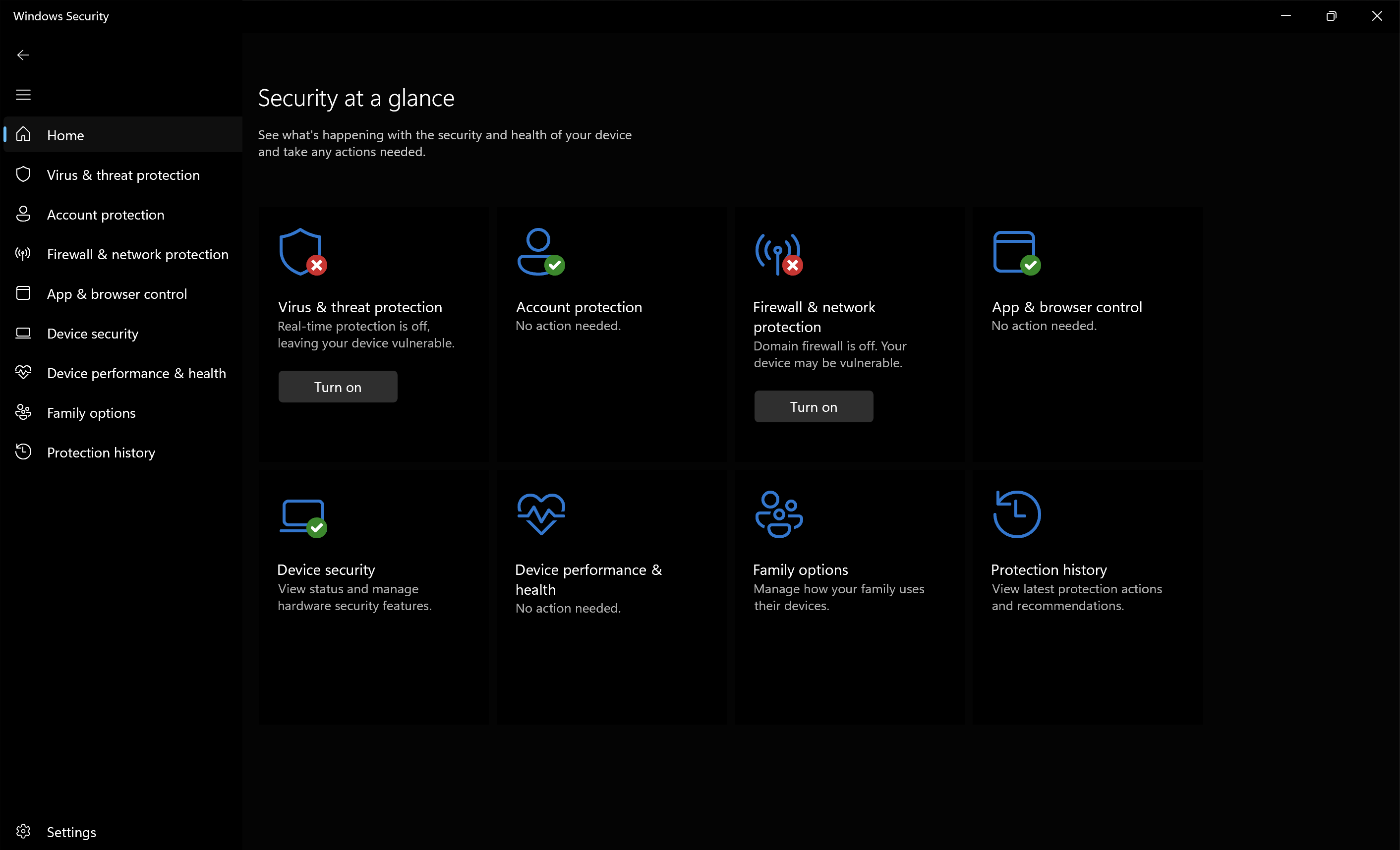Select Device performance & health sidebar item
The width and height of the screenshot is (1400, 850).
136,373
